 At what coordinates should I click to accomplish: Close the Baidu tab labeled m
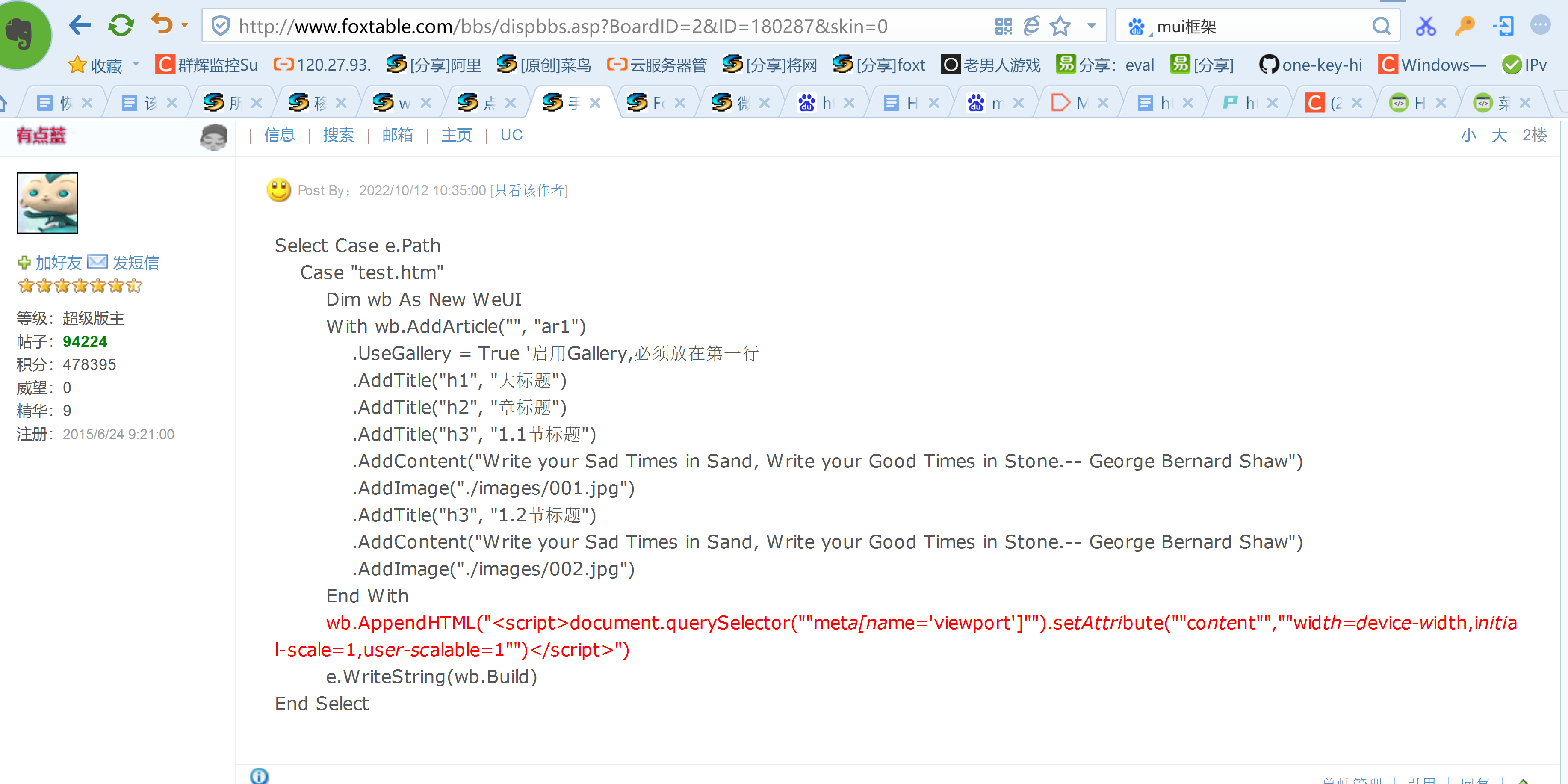(x=1019, y=103)
